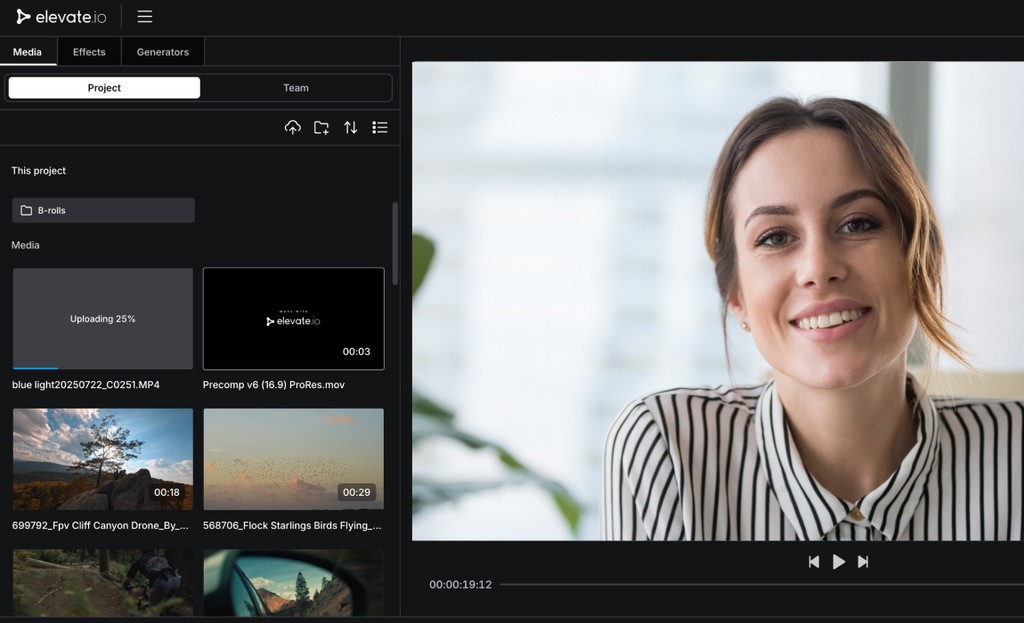Open the hamburger menu icon
Image resolution: width=1024 pixels, height=623 pixels.
click(144, 16)
